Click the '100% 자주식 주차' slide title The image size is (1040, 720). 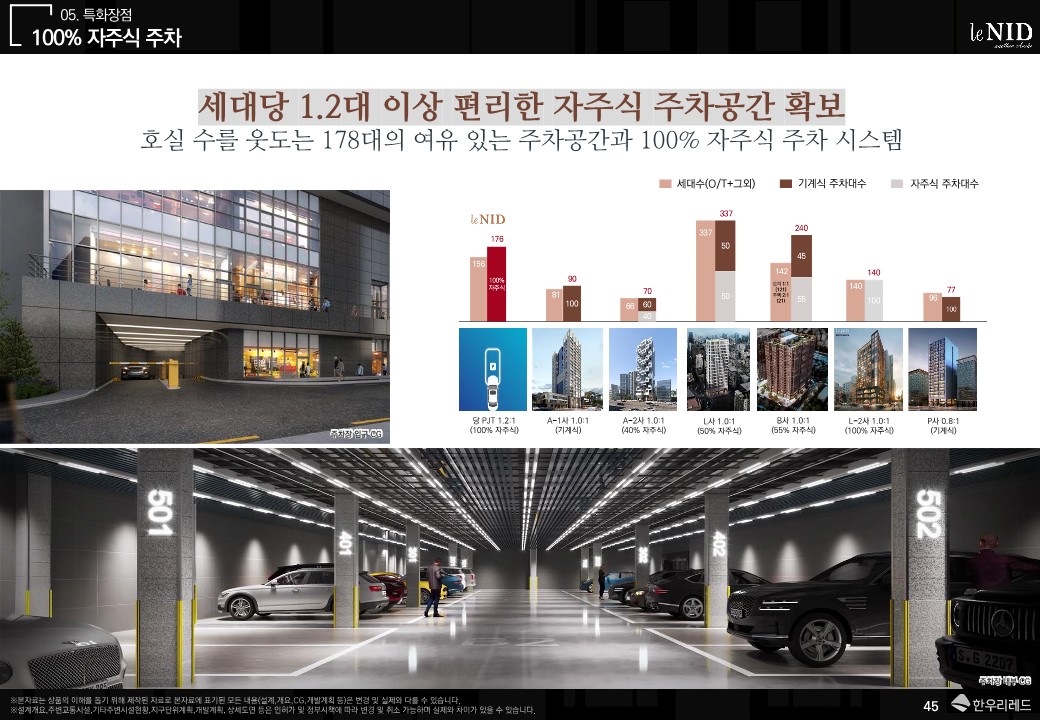[x=107, y=38]
